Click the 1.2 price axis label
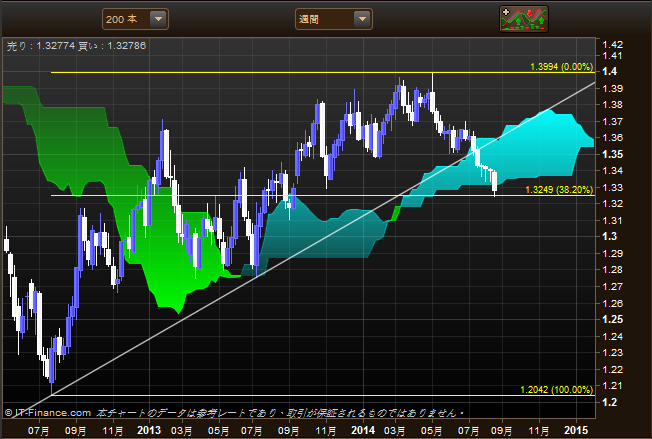The image size is (652, 439). tap(610, 402)
